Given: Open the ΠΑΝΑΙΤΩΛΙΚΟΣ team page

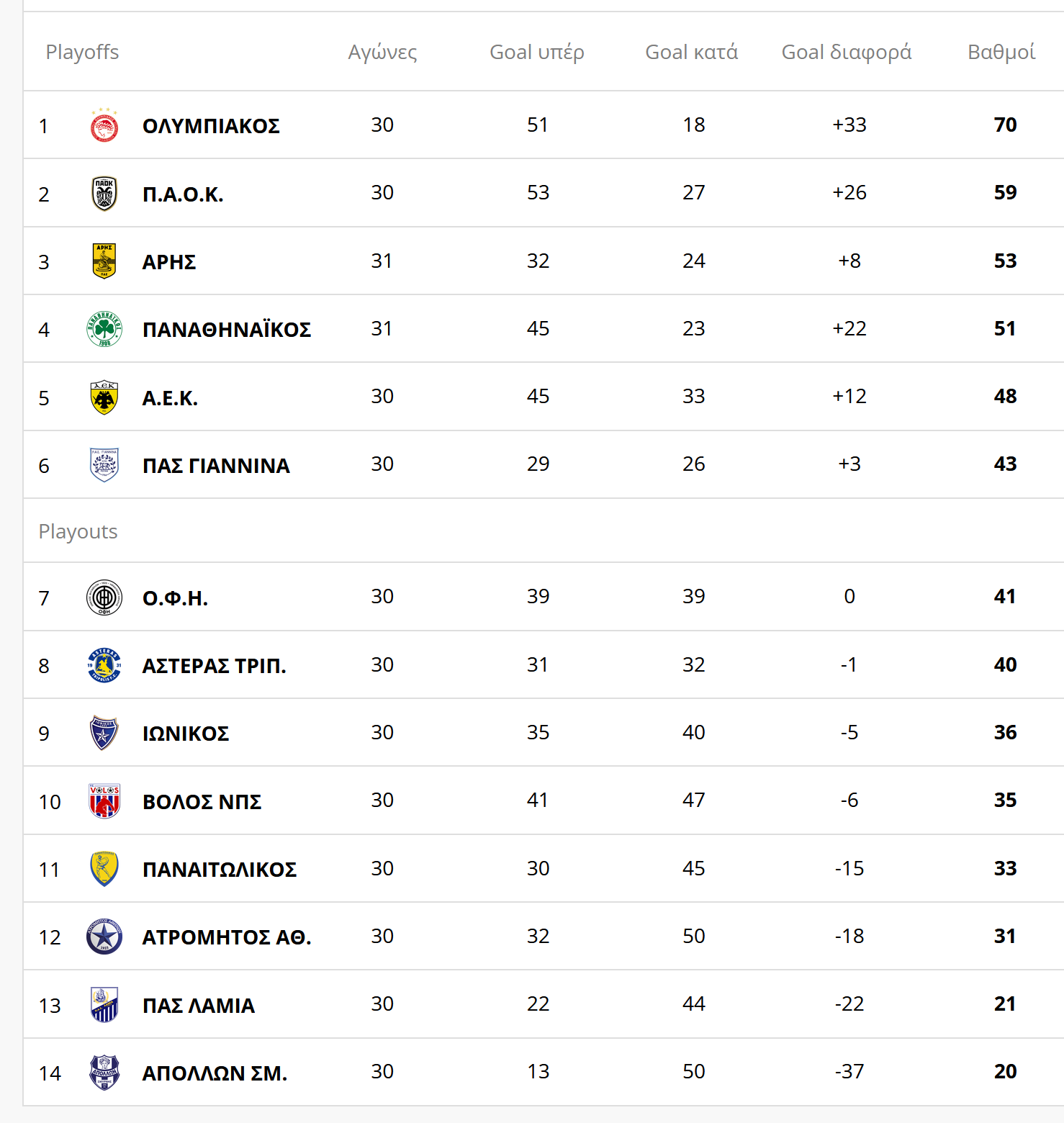Looking at the screenshot, I should [x=220, y=870].
